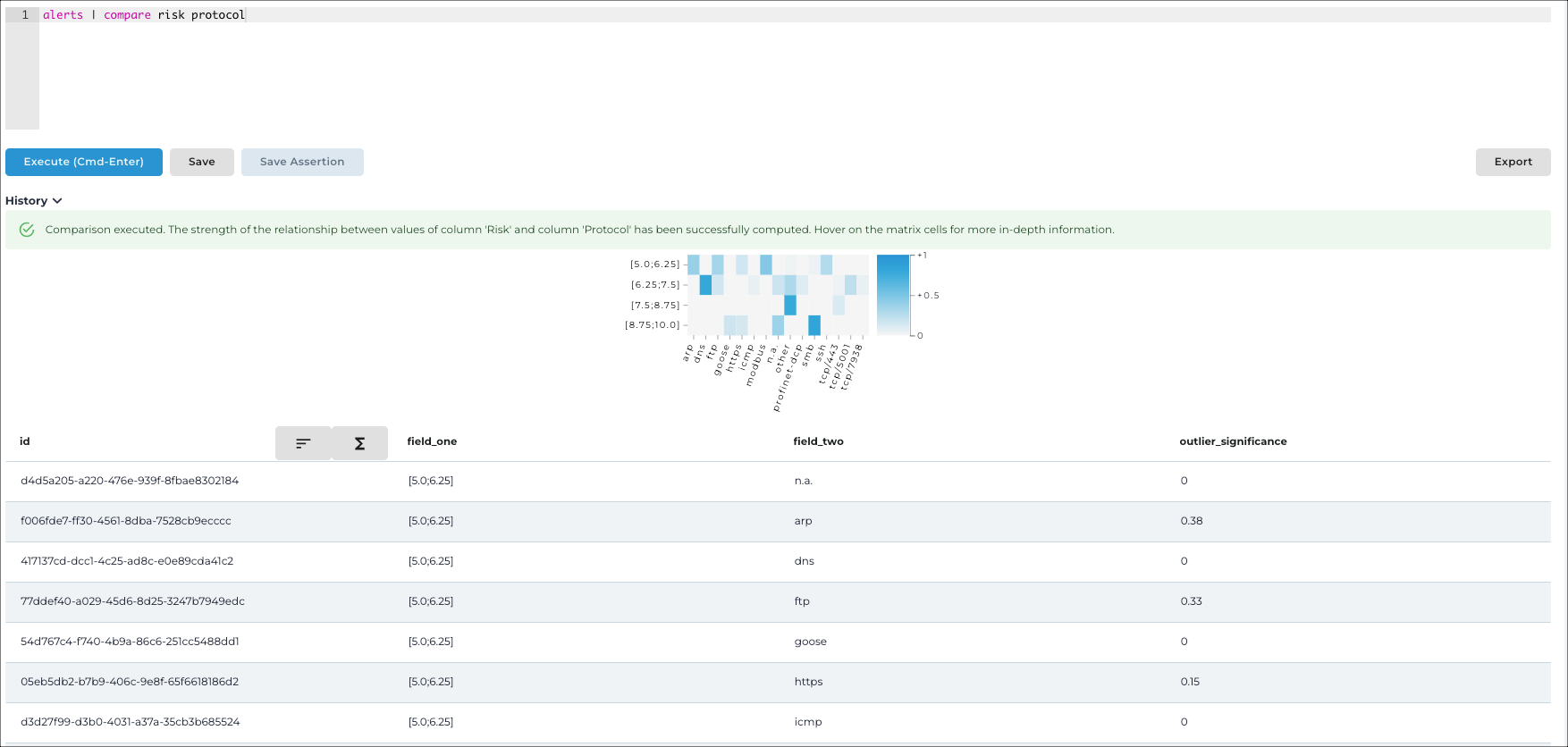Viewport: 1568px width, 747px height.
Task: Click the 0.33 outlier significance value
Action: pyautogui.click(x=1192, y=601)
